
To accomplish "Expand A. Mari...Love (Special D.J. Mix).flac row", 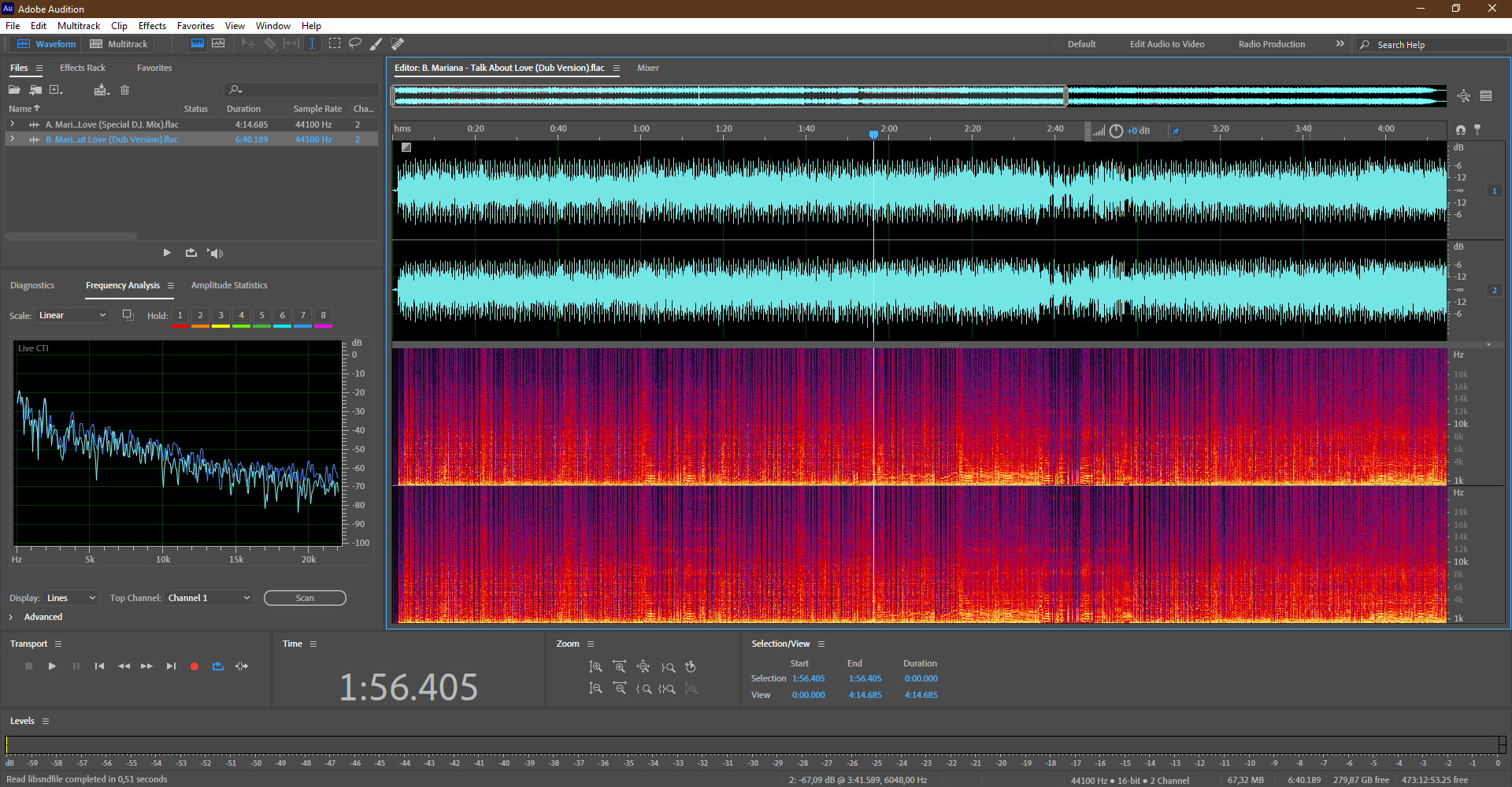I will point(13,124).
